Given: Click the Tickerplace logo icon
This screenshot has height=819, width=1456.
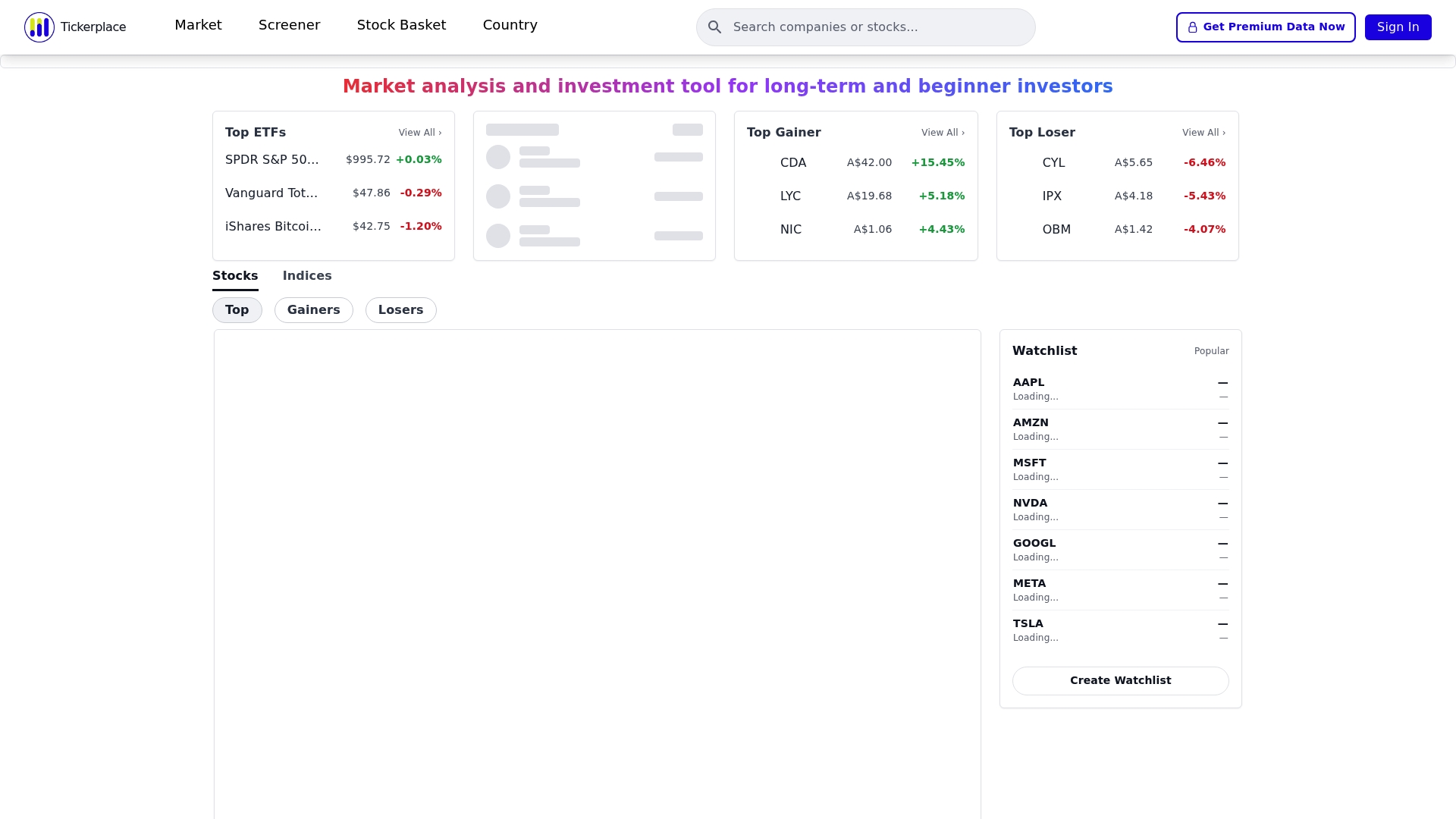Looking at the screenshot, I should tap(39, 27).
